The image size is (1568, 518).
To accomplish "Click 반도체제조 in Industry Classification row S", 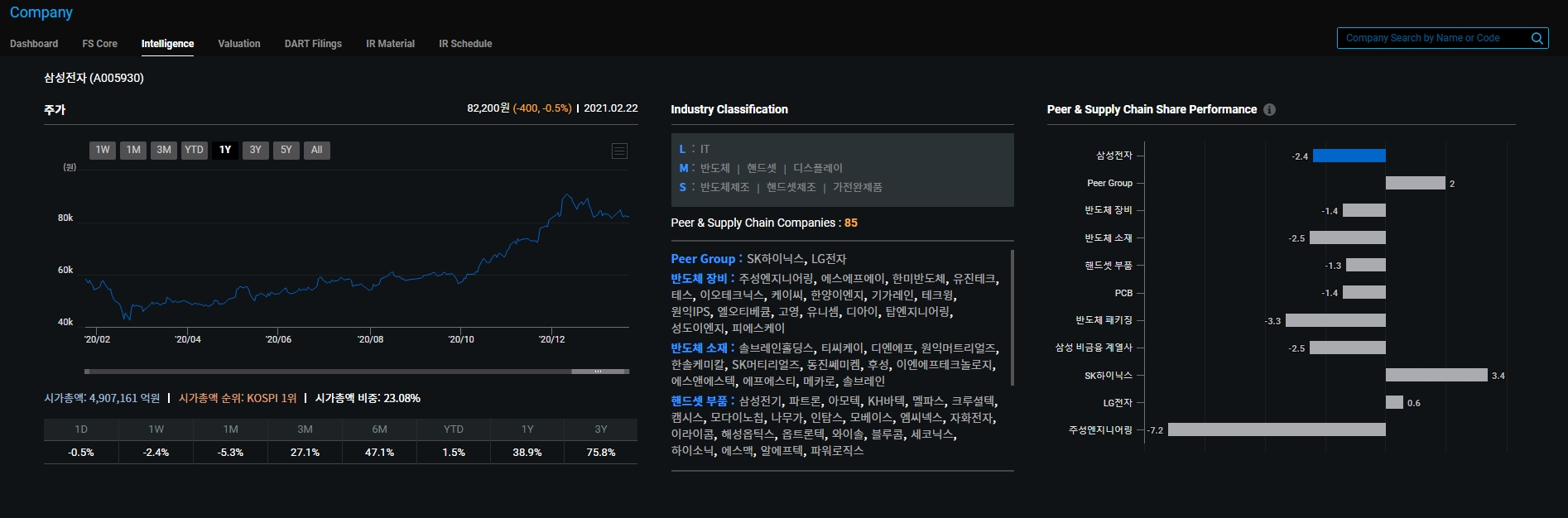I will coord(724,187).
